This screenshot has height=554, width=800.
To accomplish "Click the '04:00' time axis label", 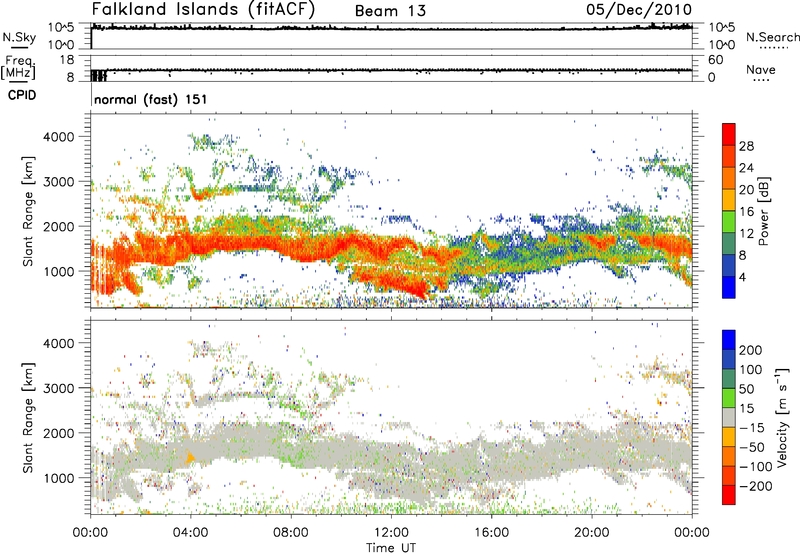I will tap(190, 533).
